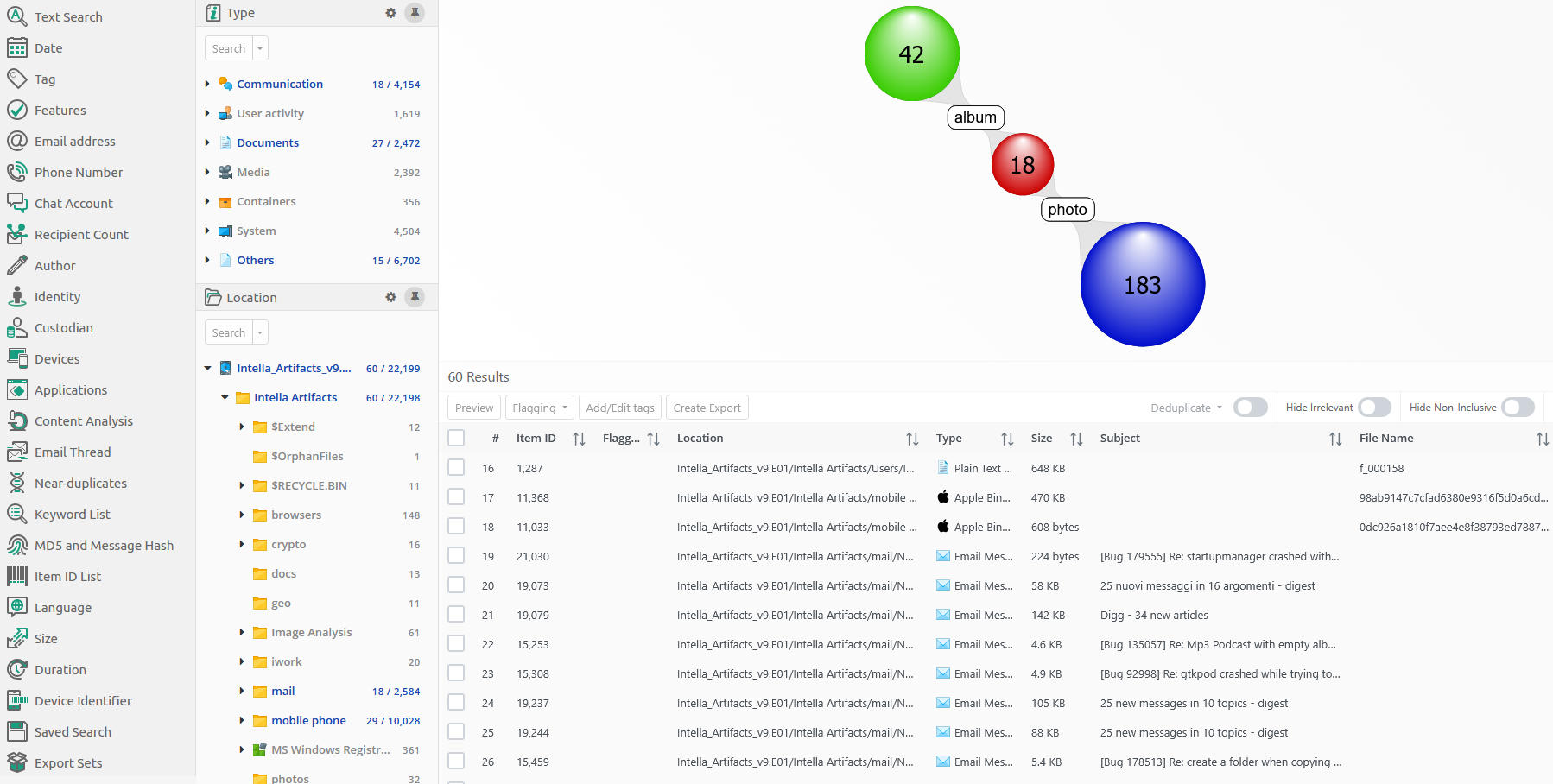Click the Add/Edit tags button
The height and width of the screenshot is (784, 1553).
pyautogui.click(x=619, y=408)
